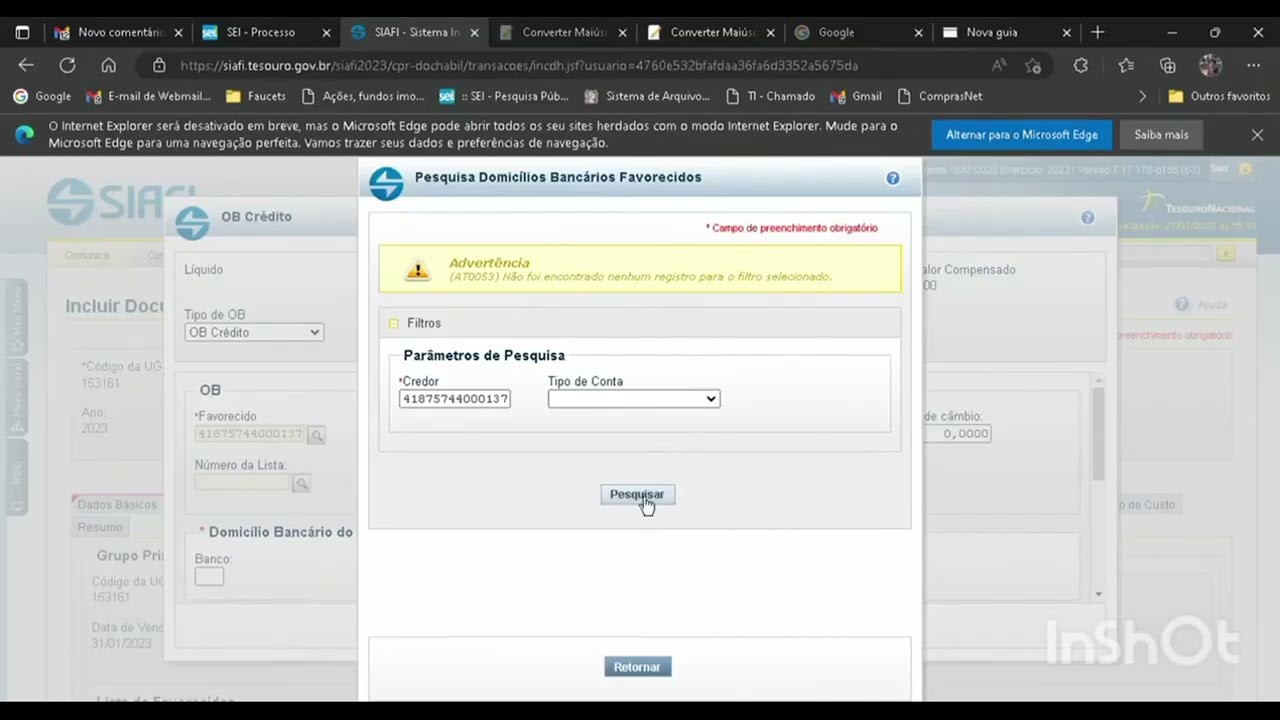Show more bookmarks chevron
Screen dimensions: 1280x720
tap(1143, 96)
